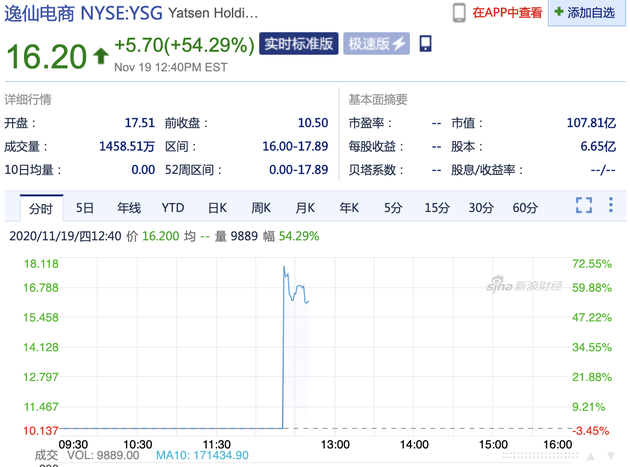Click the 区间 value 16.00-17.89
Image resolution: width=630 pixels, height=467 pixels.
(295, 146)
